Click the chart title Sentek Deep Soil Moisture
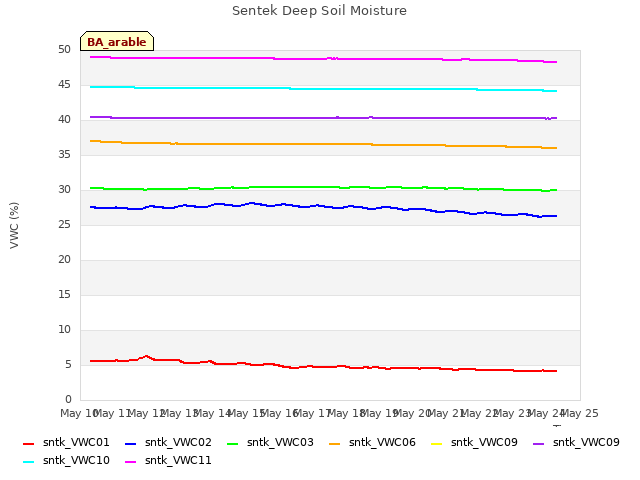This screenshot has height=480, width=640. 319,11
